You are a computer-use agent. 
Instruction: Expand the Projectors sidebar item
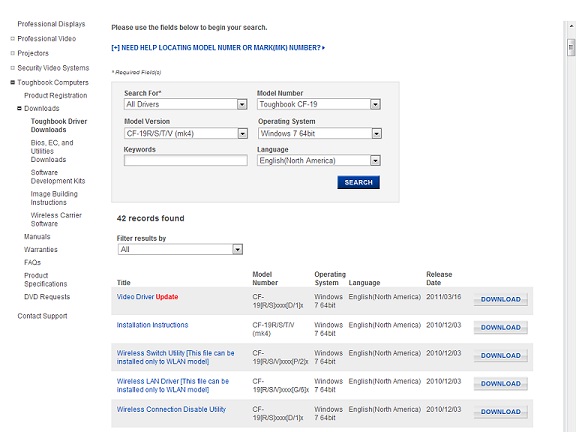coord(12,53)
